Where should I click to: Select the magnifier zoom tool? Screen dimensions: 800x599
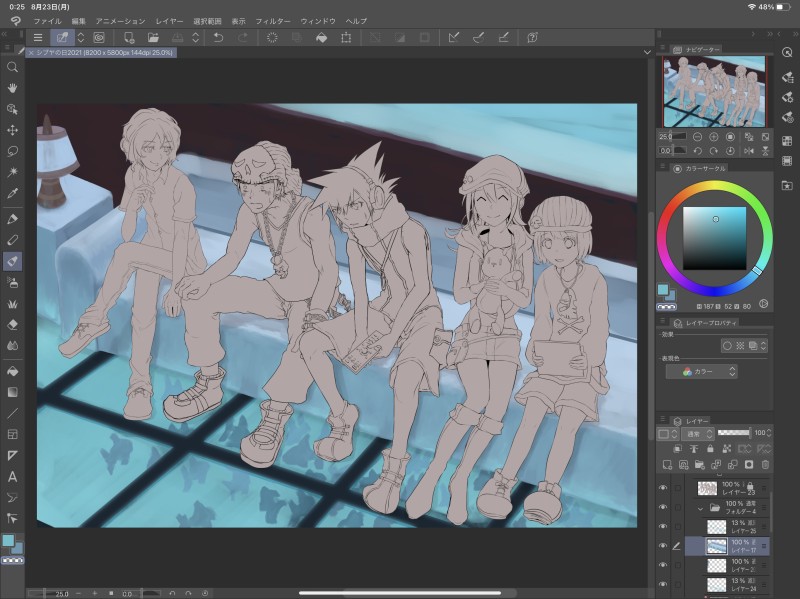pos(13,67)
